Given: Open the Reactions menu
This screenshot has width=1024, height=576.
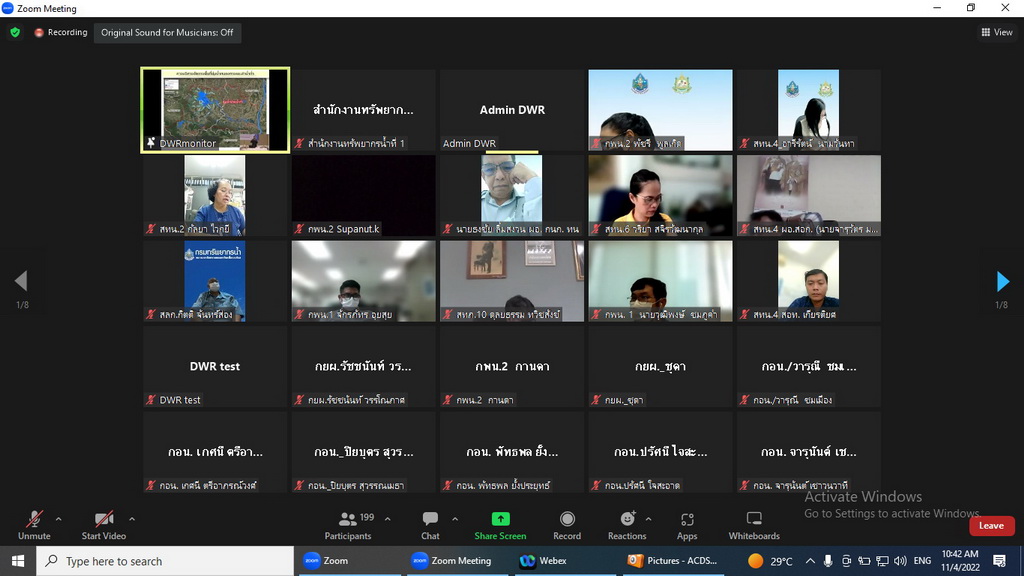Looking at the screenshot, I should (627, 526).
